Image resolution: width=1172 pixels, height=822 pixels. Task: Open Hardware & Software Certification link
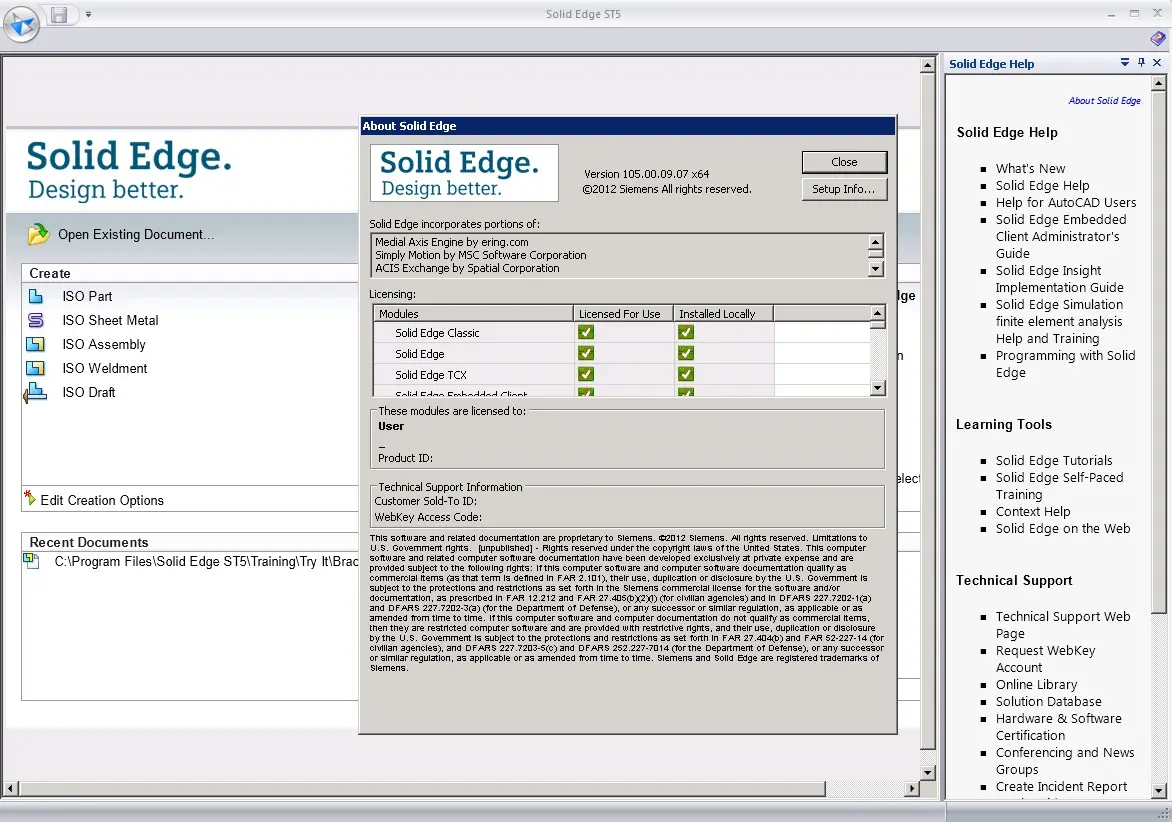click(1058, 727)
